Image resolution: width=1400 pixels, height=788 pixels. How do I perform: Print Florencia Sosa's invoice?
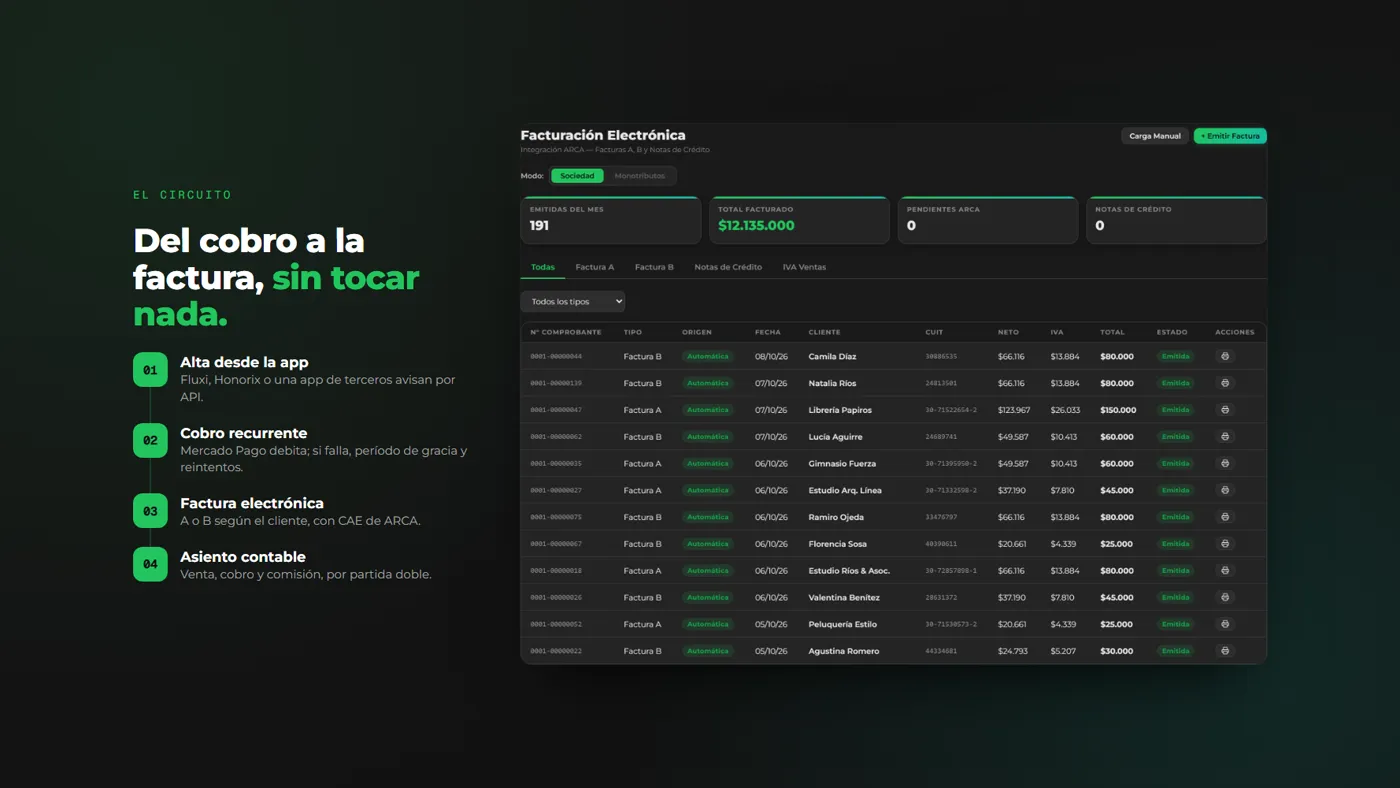pyautogui.click(x=1225, y=544)
